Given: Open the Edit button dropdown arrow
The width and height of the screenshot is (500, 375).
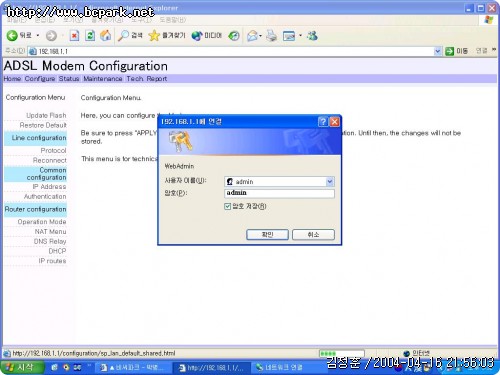Looking at the screenshot, I should pos(300,35).
